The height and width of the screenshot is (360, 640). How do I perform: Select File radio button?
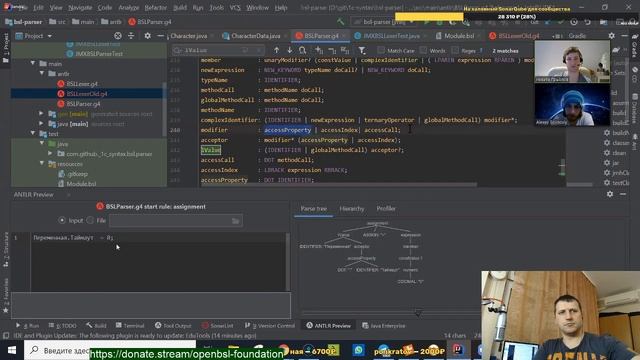coord(90,220)
